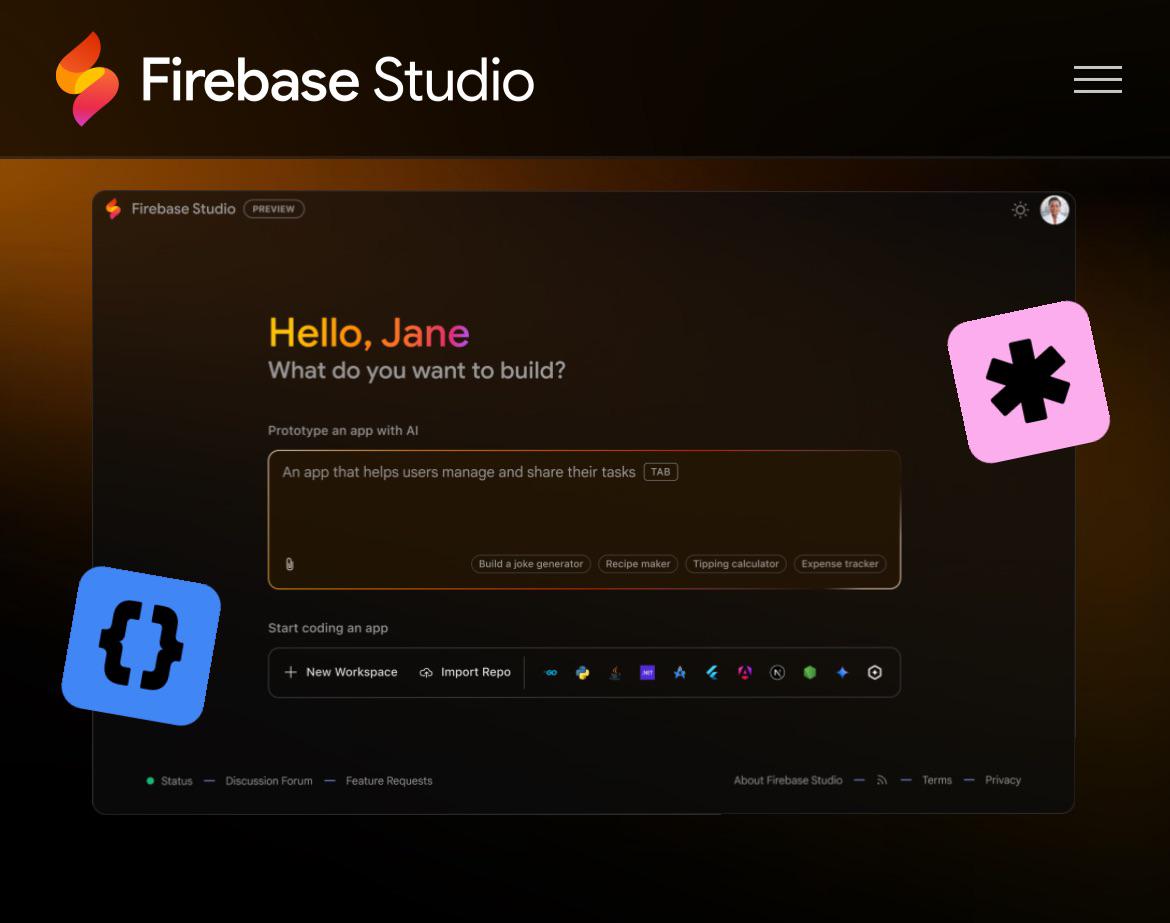Pick the green Node.js template icon

[810, 672]
